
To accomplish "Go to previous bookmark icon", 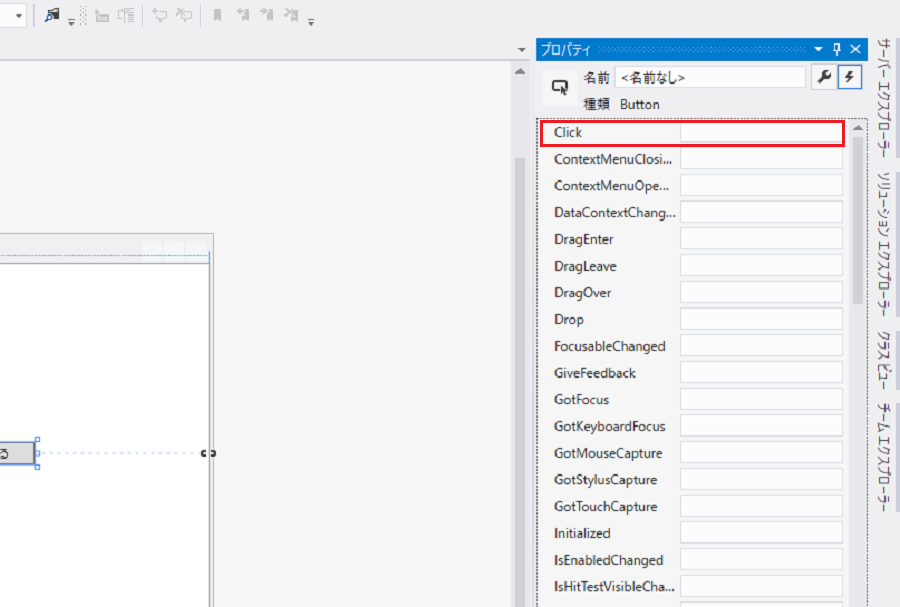I will [242, 15].
